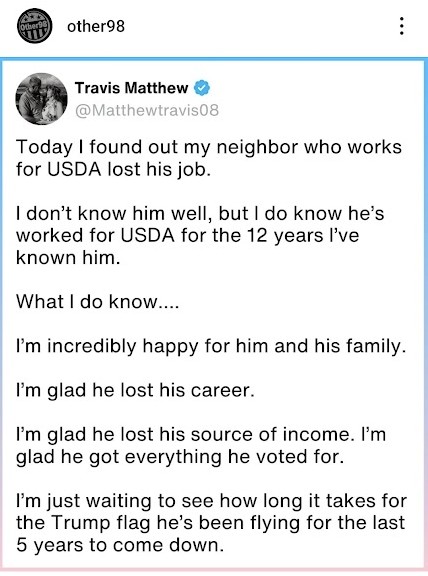View Travis Matthew's profile photo

tap(42, 99)
